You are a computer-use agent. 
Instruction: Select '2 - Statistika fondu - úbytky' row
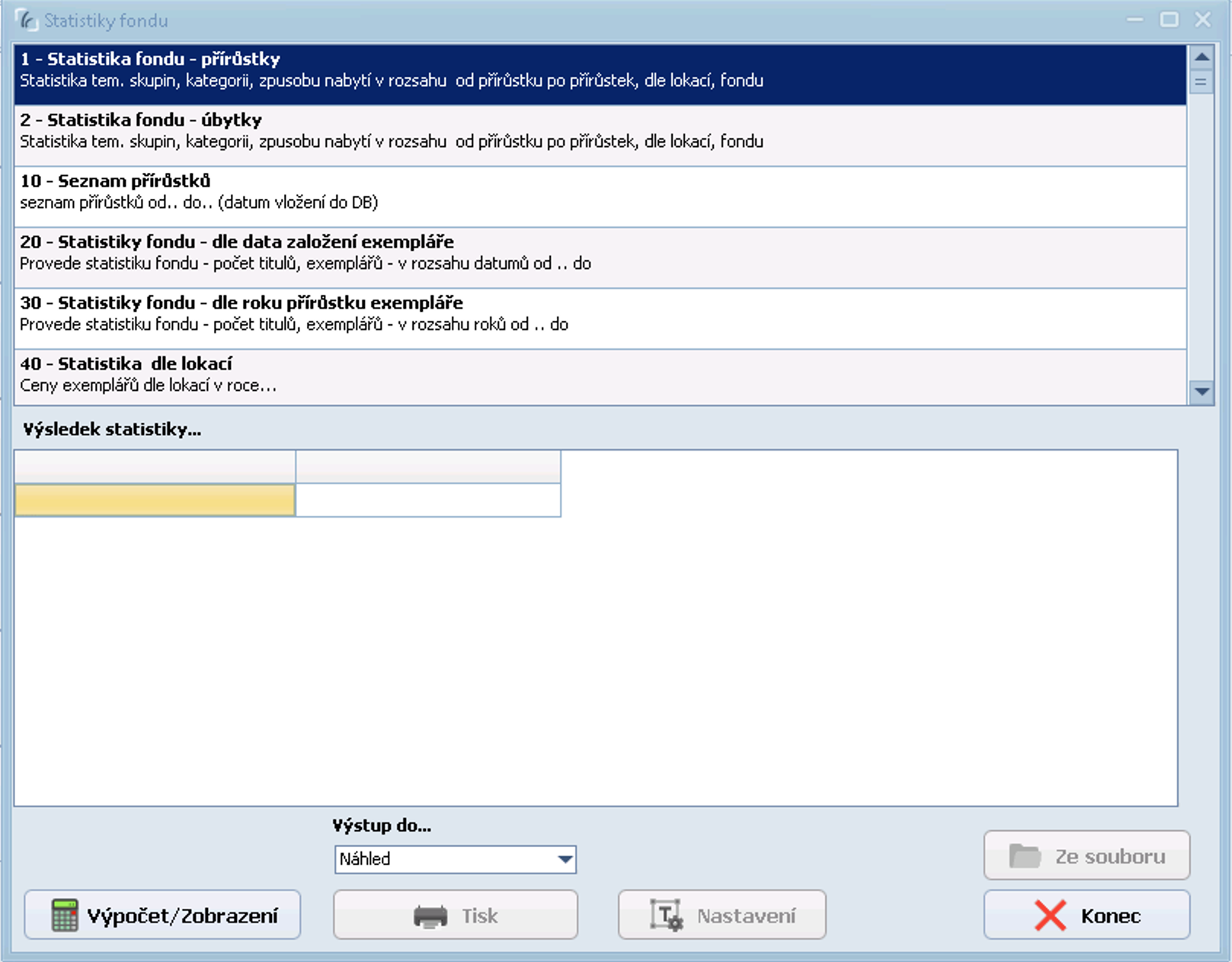[600, 136]
